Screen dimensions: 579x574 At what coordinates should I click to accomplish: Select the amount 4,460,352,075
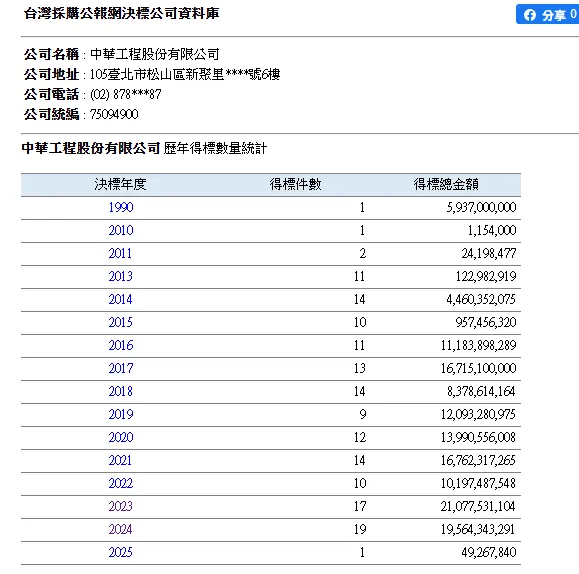[x=481, y=300]
